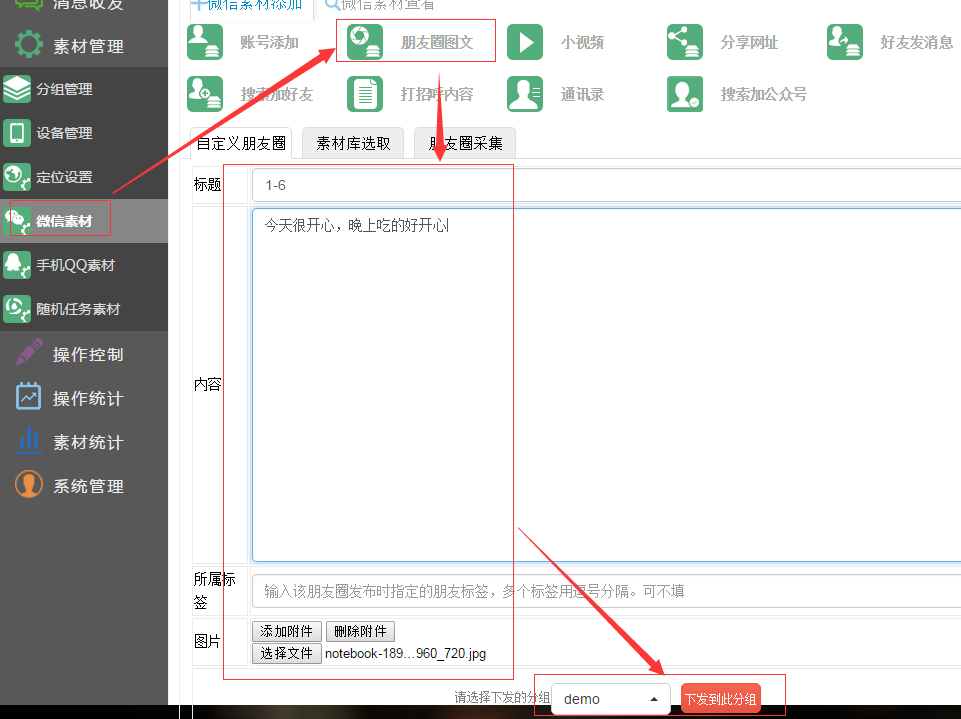Open 搜索加公众号 icon
961x719 pixels.
click(685, 94)
